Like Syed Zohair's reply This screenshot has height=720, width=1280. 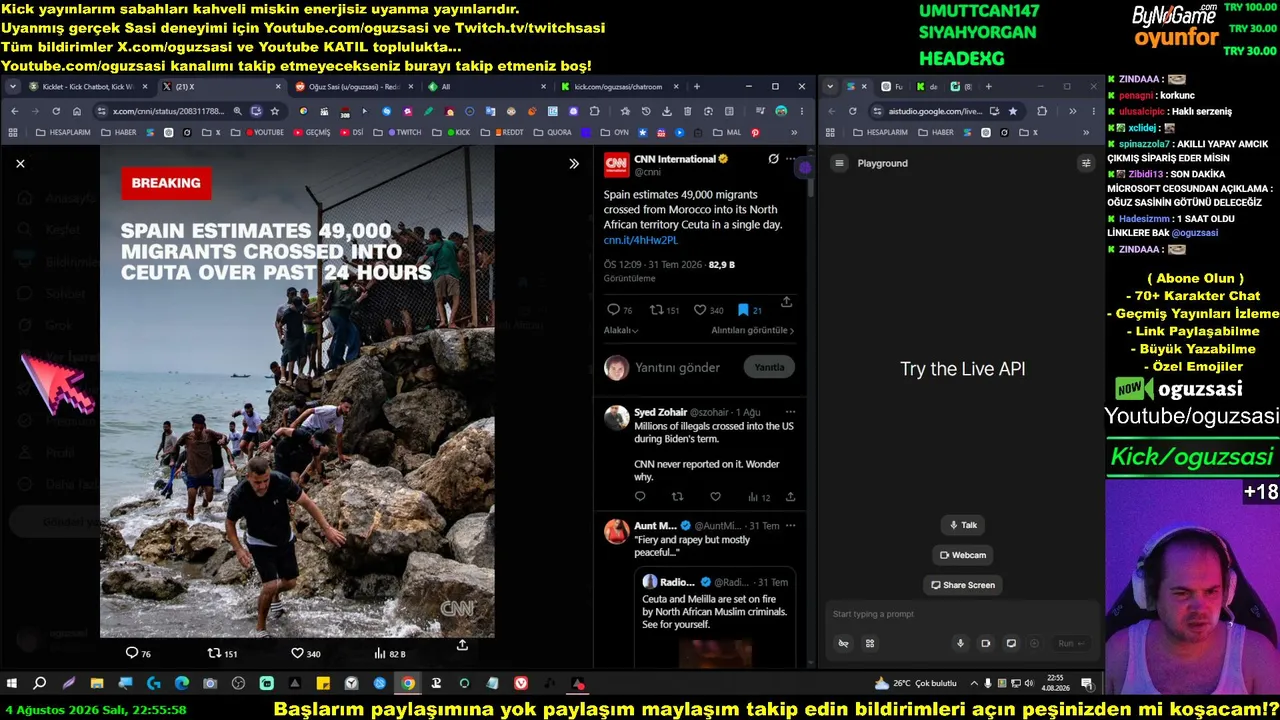(715, 497)
